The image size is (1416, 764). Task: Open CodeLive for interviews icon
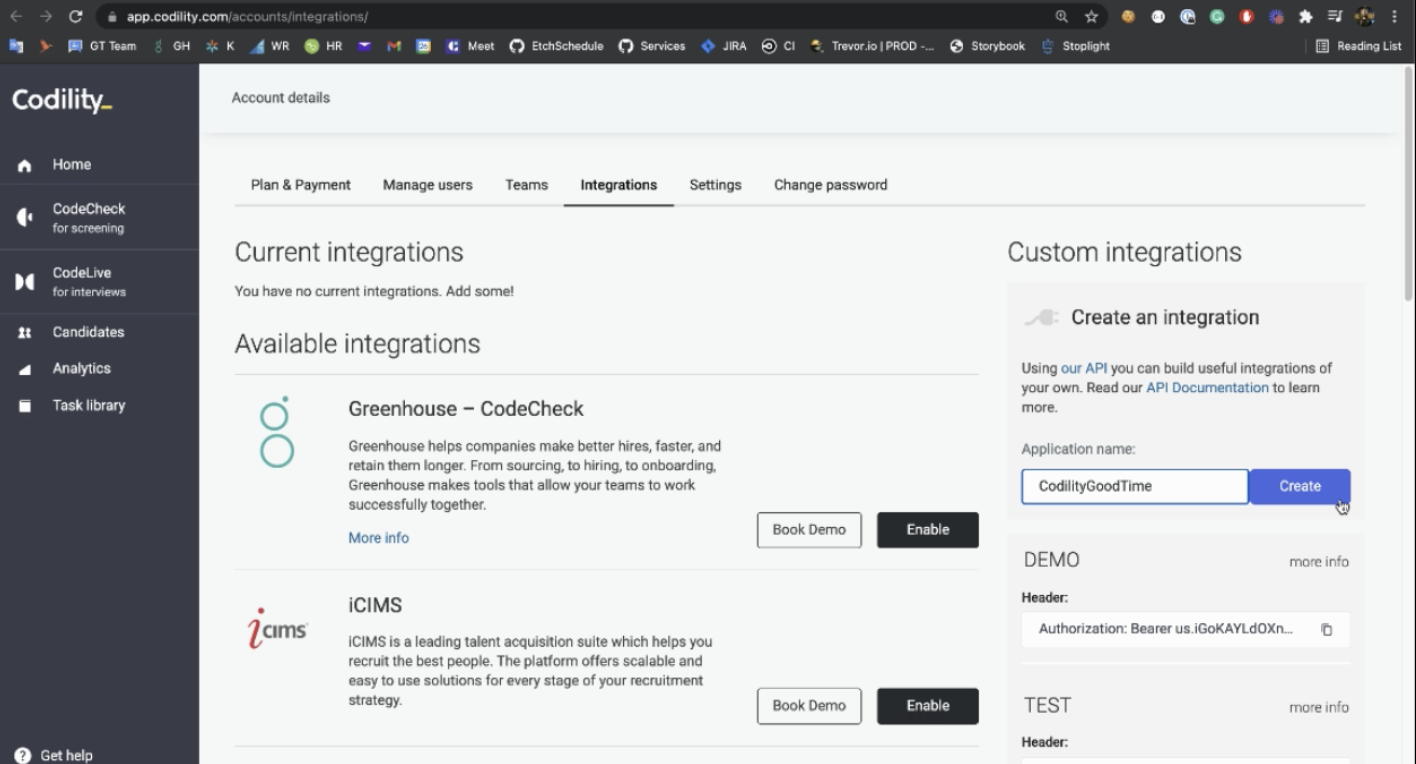pos(25,282)
